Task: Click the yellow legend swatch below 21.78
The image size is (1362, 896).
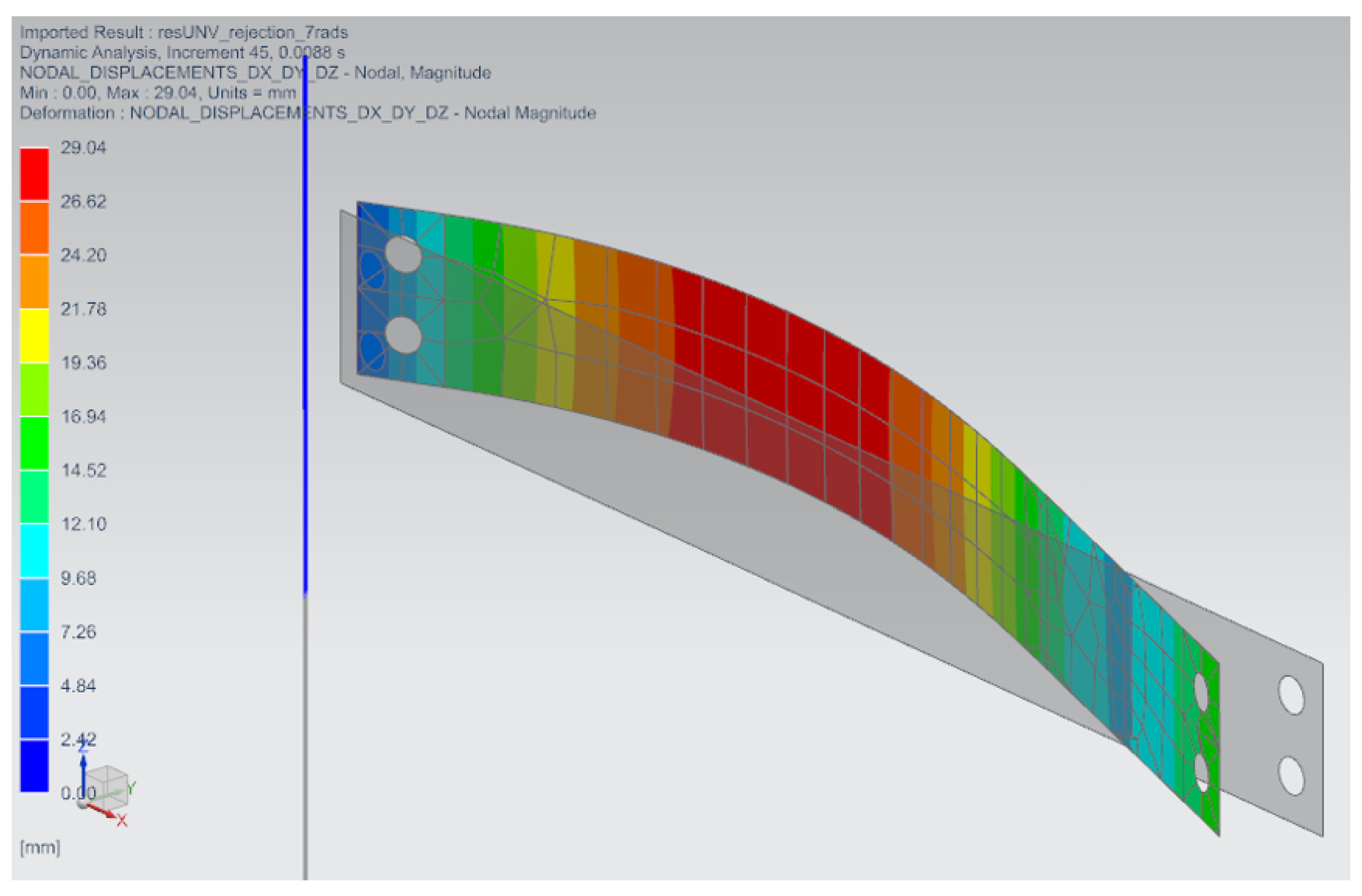Action: click(x=34, y=336)
